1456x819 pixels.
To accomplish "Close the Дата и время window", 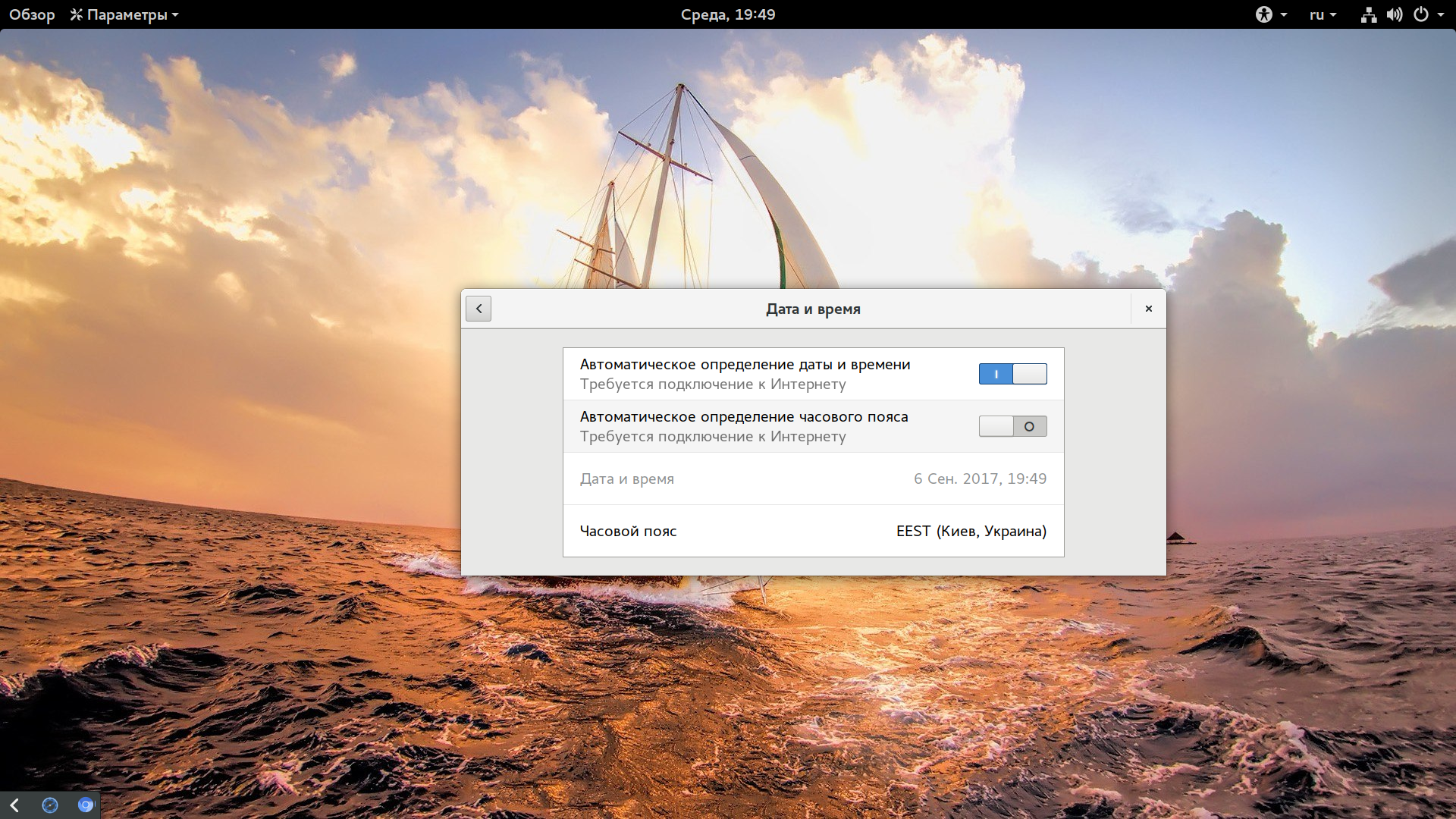I will pyautogui.click(x=1148, y=309).
